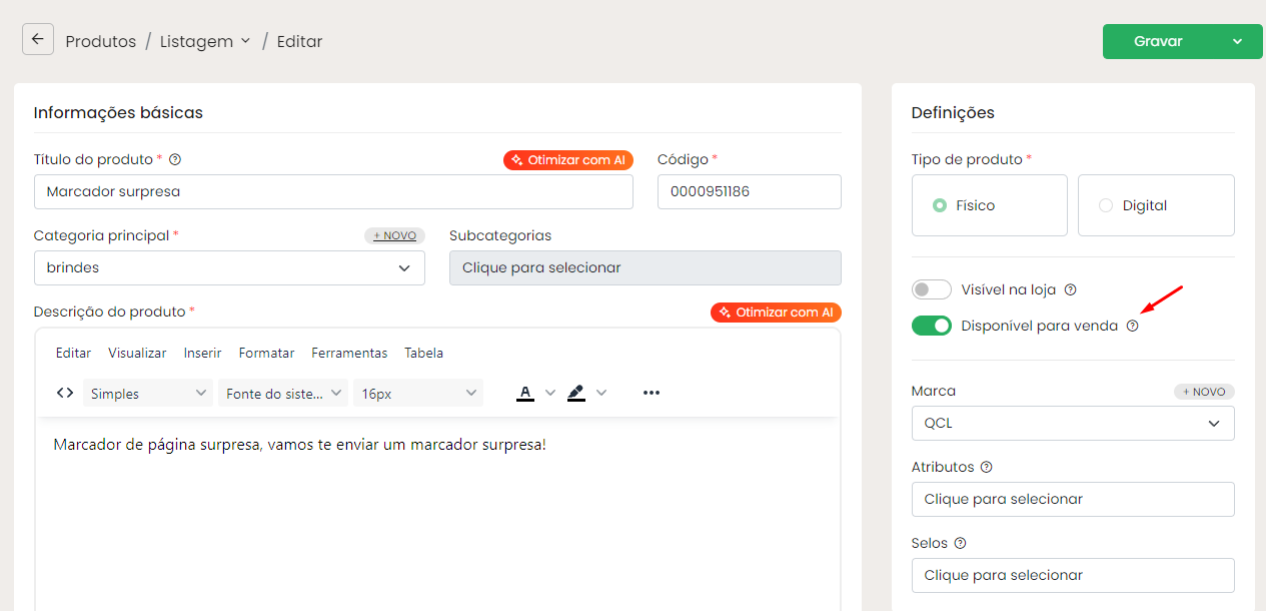The height and width of the screenshot is (611, 1266).
Task: Open the Categoria principal dropdown
Action: pyautogui.click(x=229, y=268)
